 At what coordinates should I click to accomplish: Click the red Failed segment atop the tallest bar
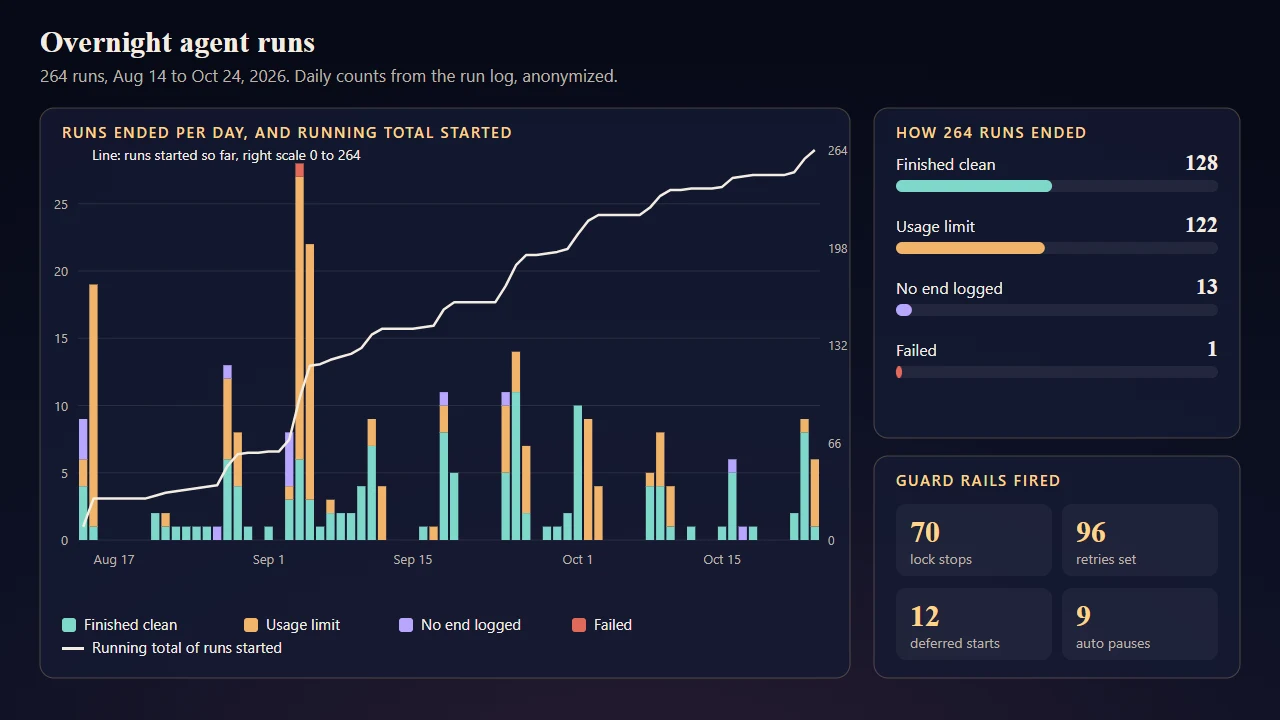pyautogui.click(x=300, y=171)
